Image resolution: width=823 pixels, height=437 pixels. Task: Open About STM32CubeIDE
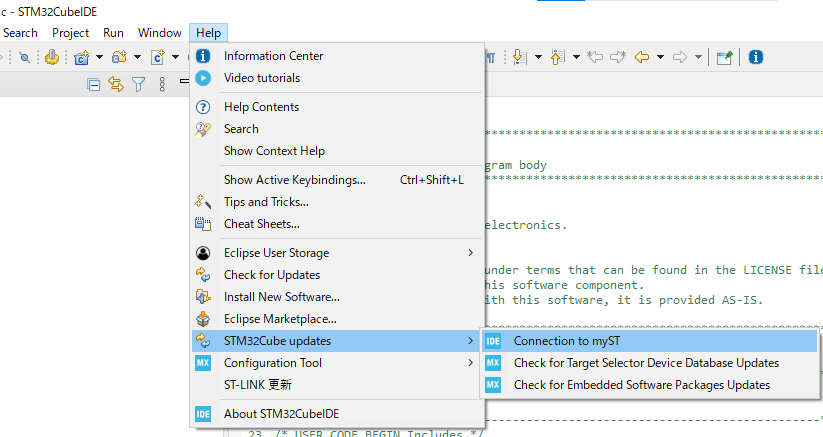[337, 414]
